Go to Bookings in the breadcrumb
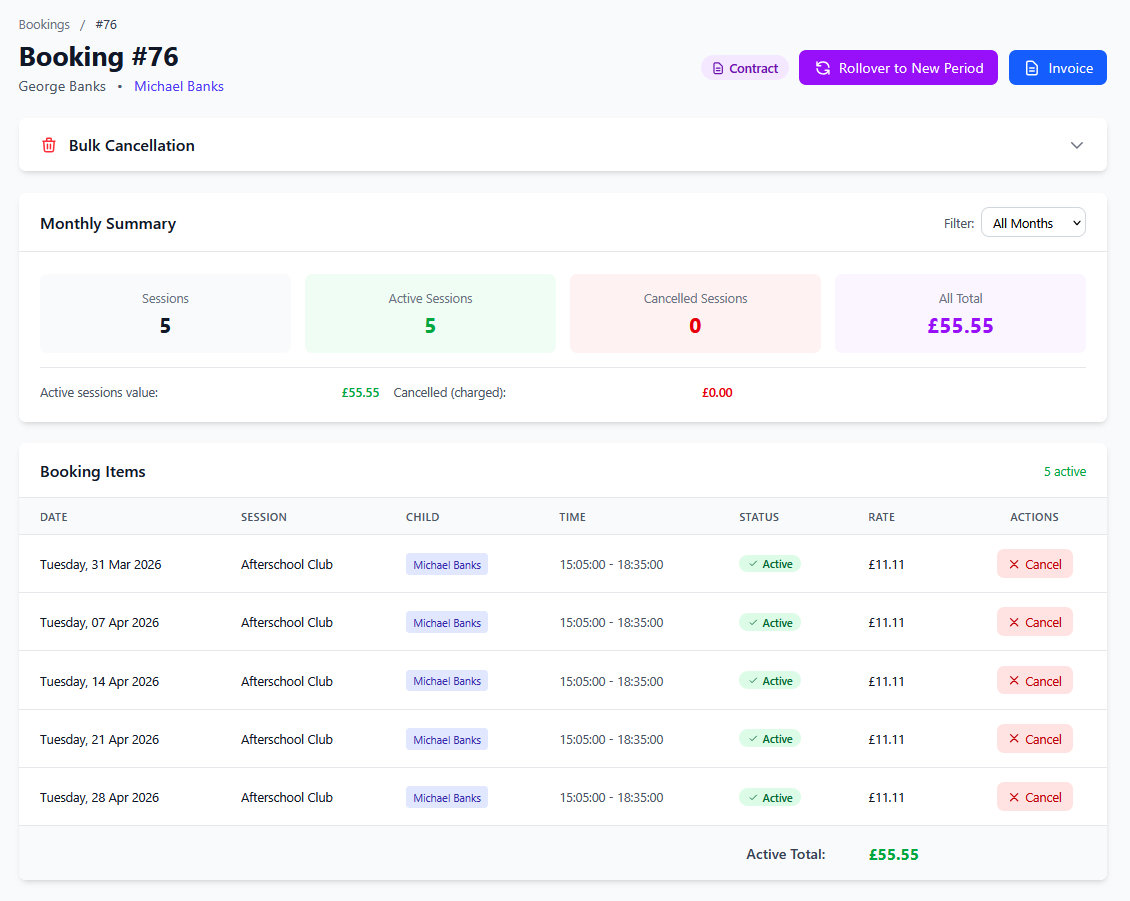Image resolution: width=1130 pixels, height=901 pixels. [x=44, y=24]
